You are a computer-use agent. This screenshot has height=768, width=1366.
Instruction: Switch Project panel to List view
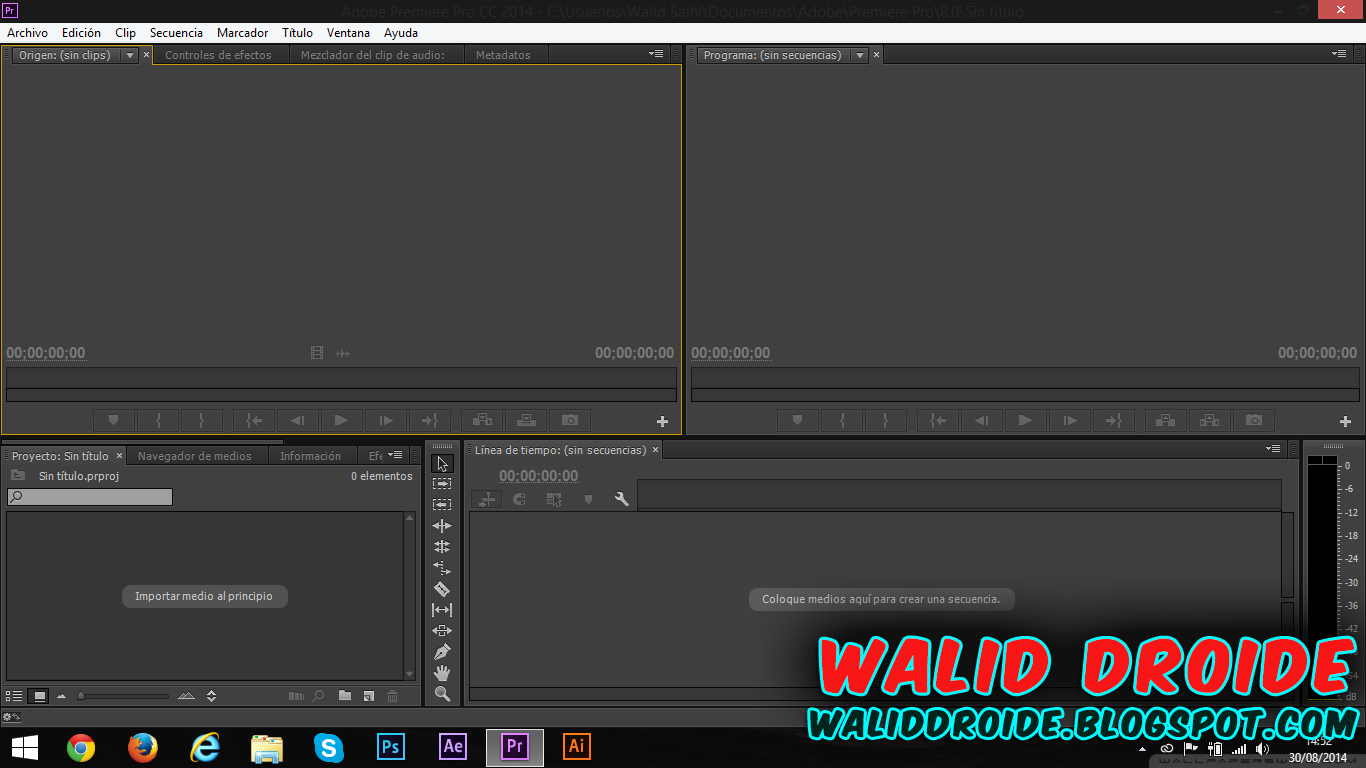[x=14, y=696]
